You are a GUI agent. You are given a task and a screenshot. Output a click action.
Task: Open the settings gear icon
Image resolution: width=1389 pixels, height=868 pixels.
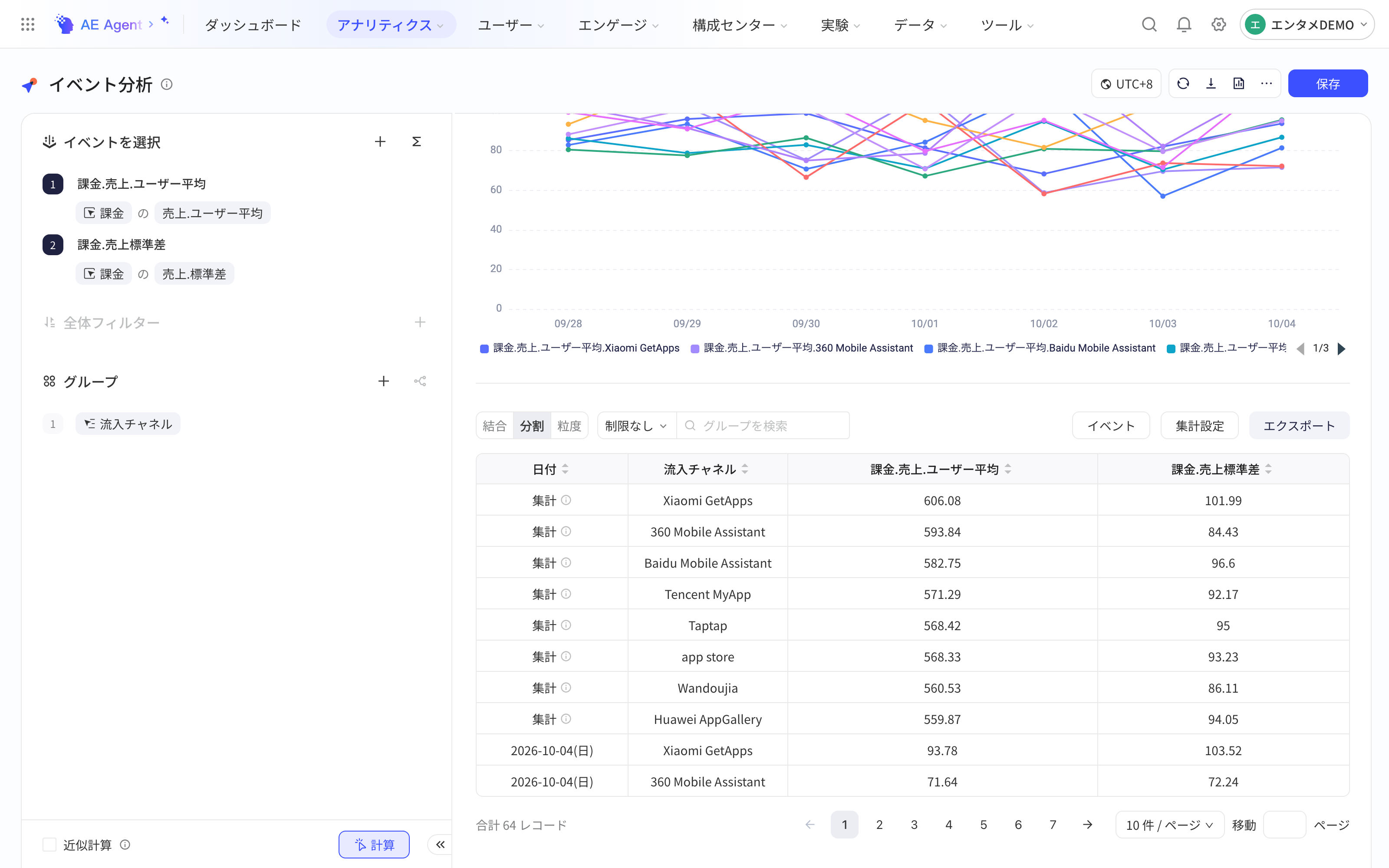(1218, 25)
